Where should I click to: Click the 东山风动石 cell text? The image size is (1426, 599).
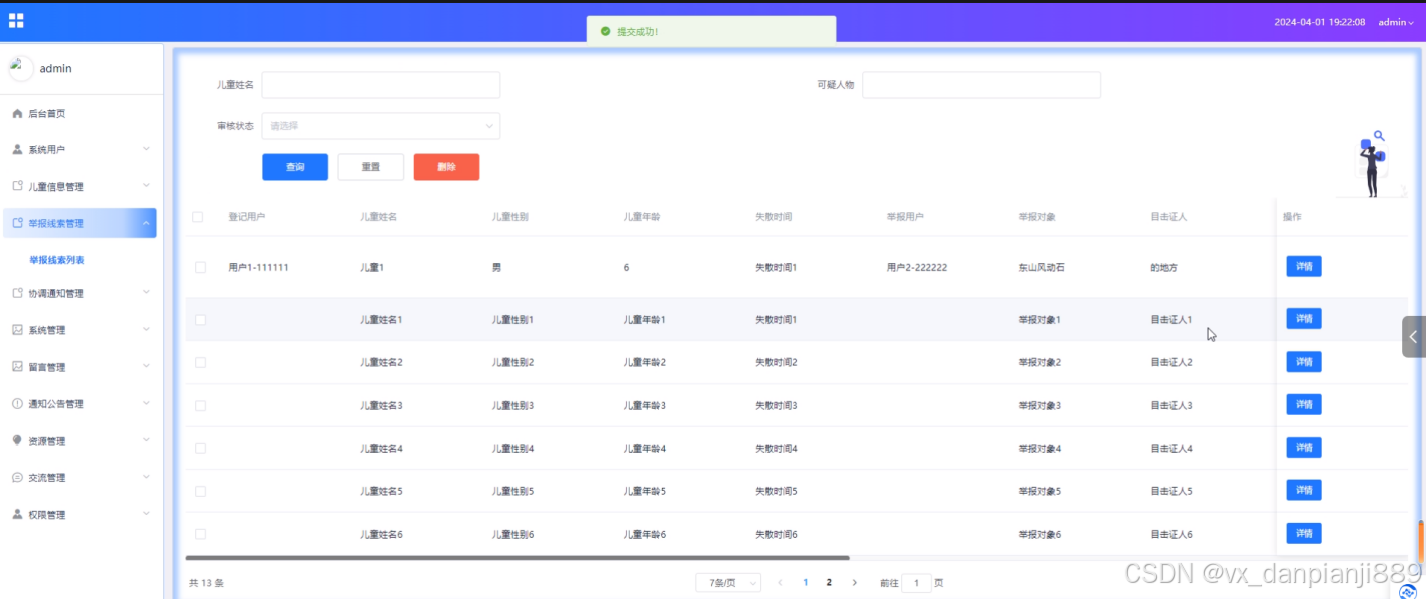click(1043, 268)
